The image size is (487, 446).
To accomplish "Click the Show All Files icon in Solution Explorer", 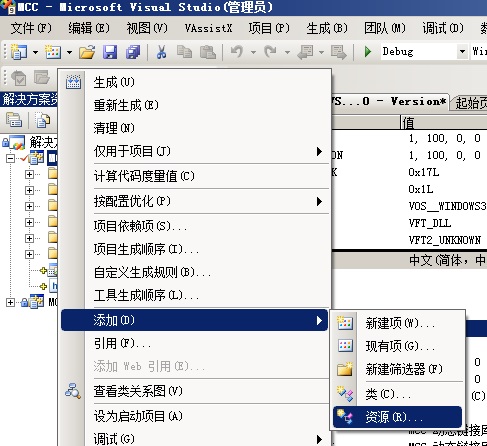I will click(x=43, y=120).
